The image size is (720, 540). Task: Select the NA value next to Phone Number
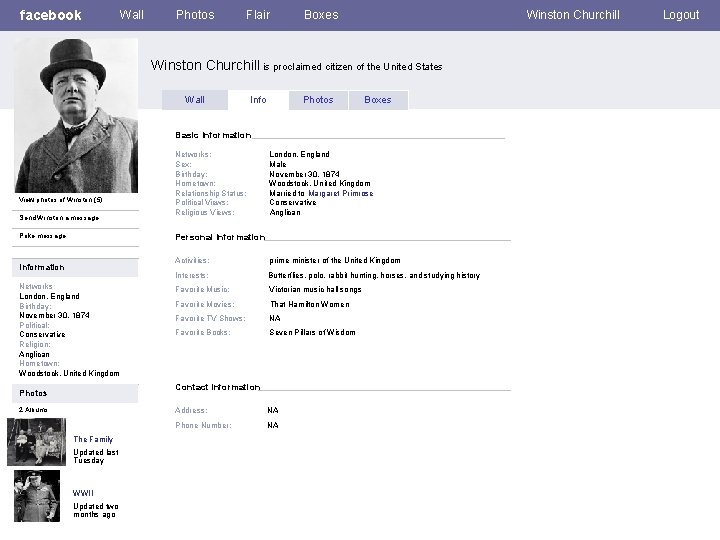pos(273,426)
